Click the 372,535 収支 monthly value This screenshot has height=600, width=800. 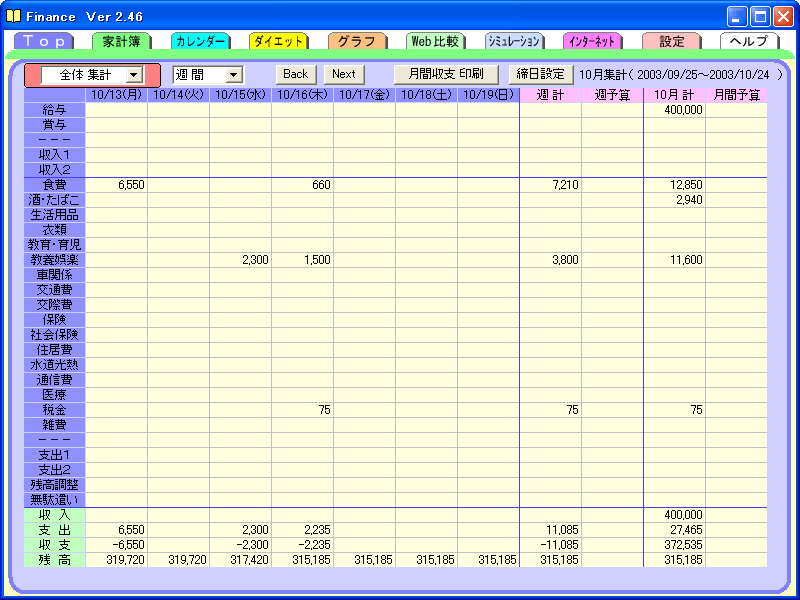(674, 545)
